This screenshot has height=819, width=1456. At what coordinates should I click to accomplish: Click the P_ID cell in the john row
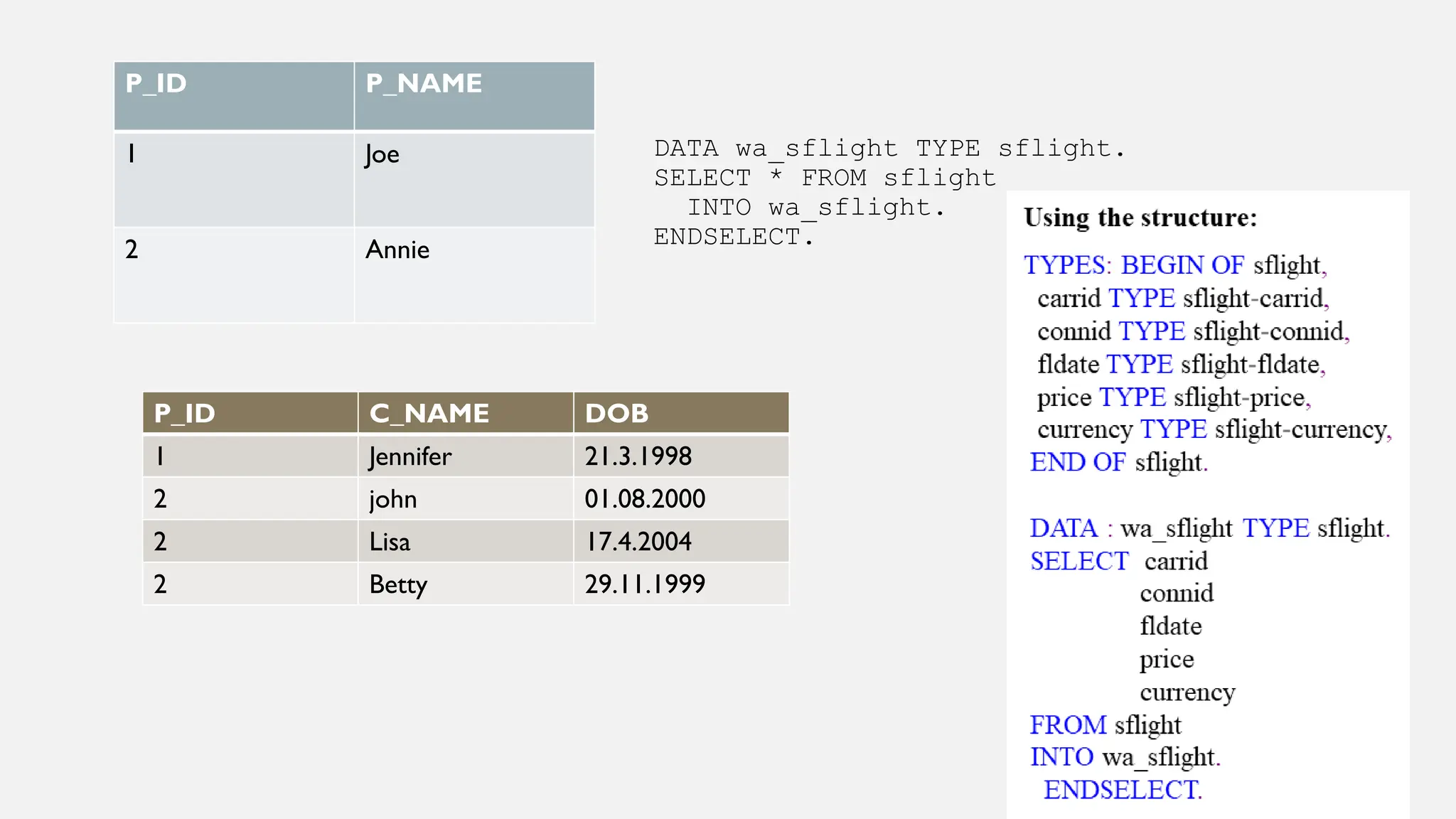pyautogui.click(x=250, y=498)
